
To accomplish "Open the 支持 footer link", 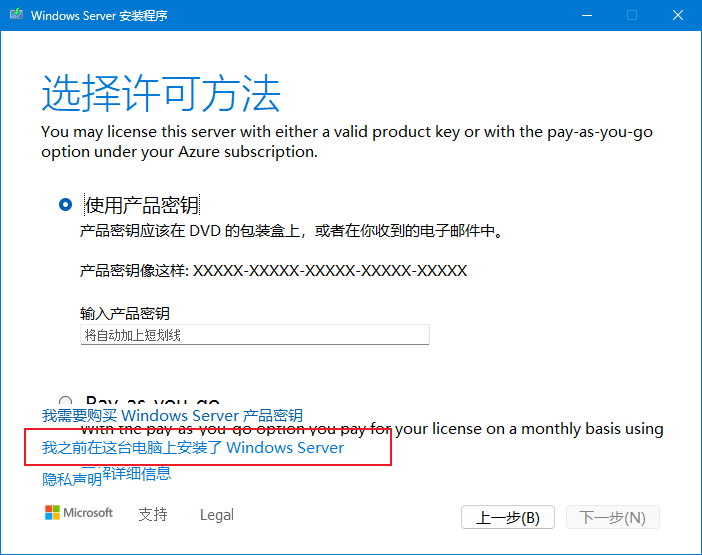I will [x=153, y=515].
